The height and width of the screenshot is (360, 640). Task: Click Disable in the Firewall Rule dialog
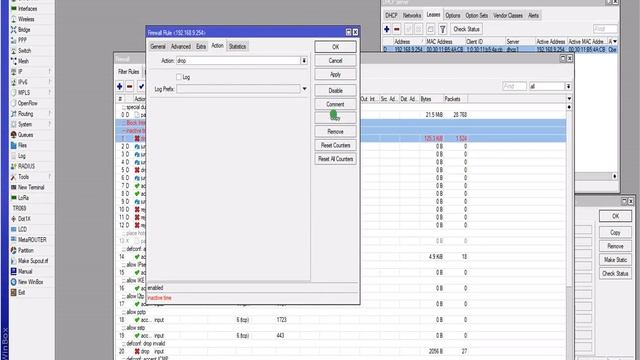(x=335, y=91)
